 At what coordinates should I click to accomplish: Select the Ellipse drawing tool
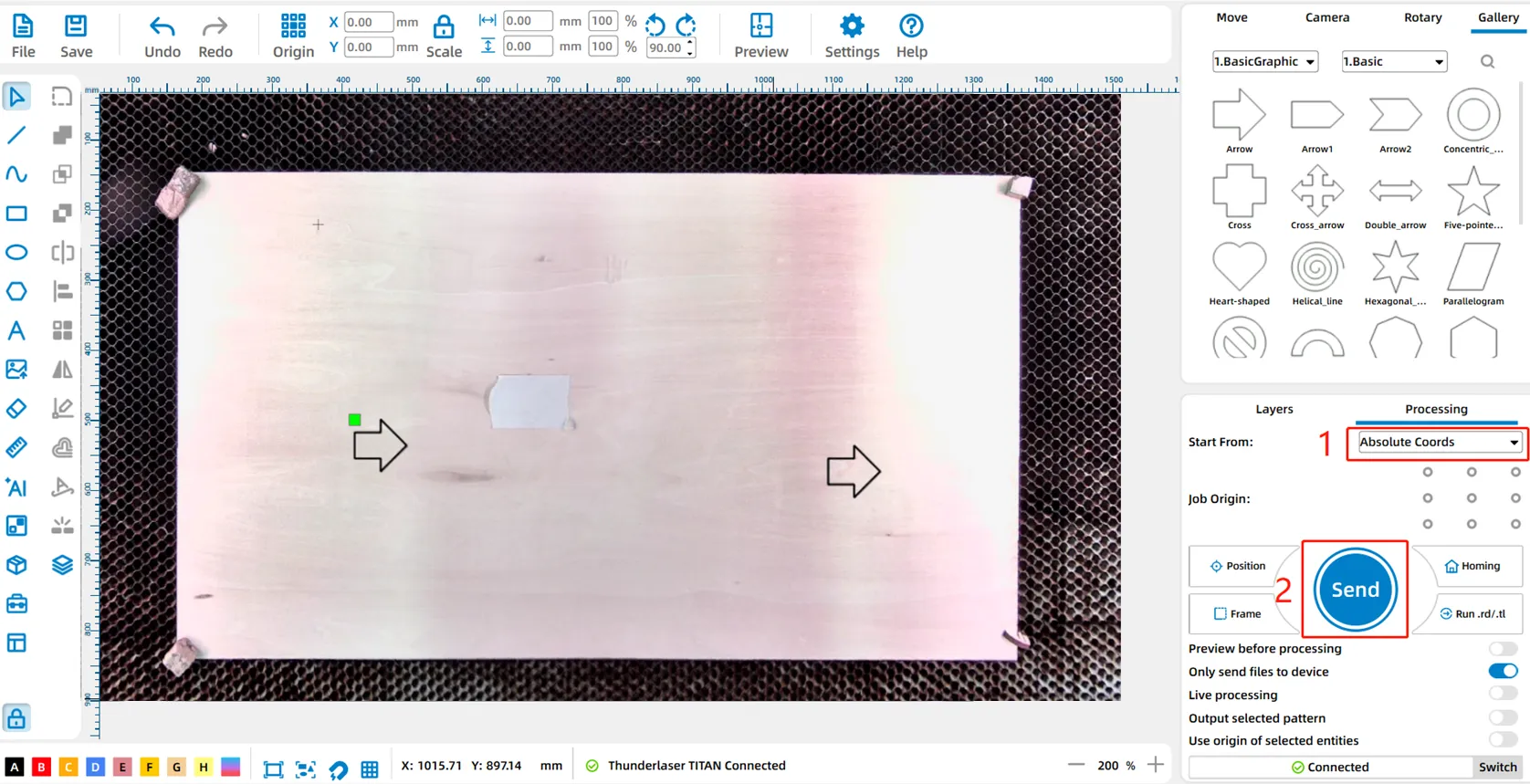click(x=16, y=252)
